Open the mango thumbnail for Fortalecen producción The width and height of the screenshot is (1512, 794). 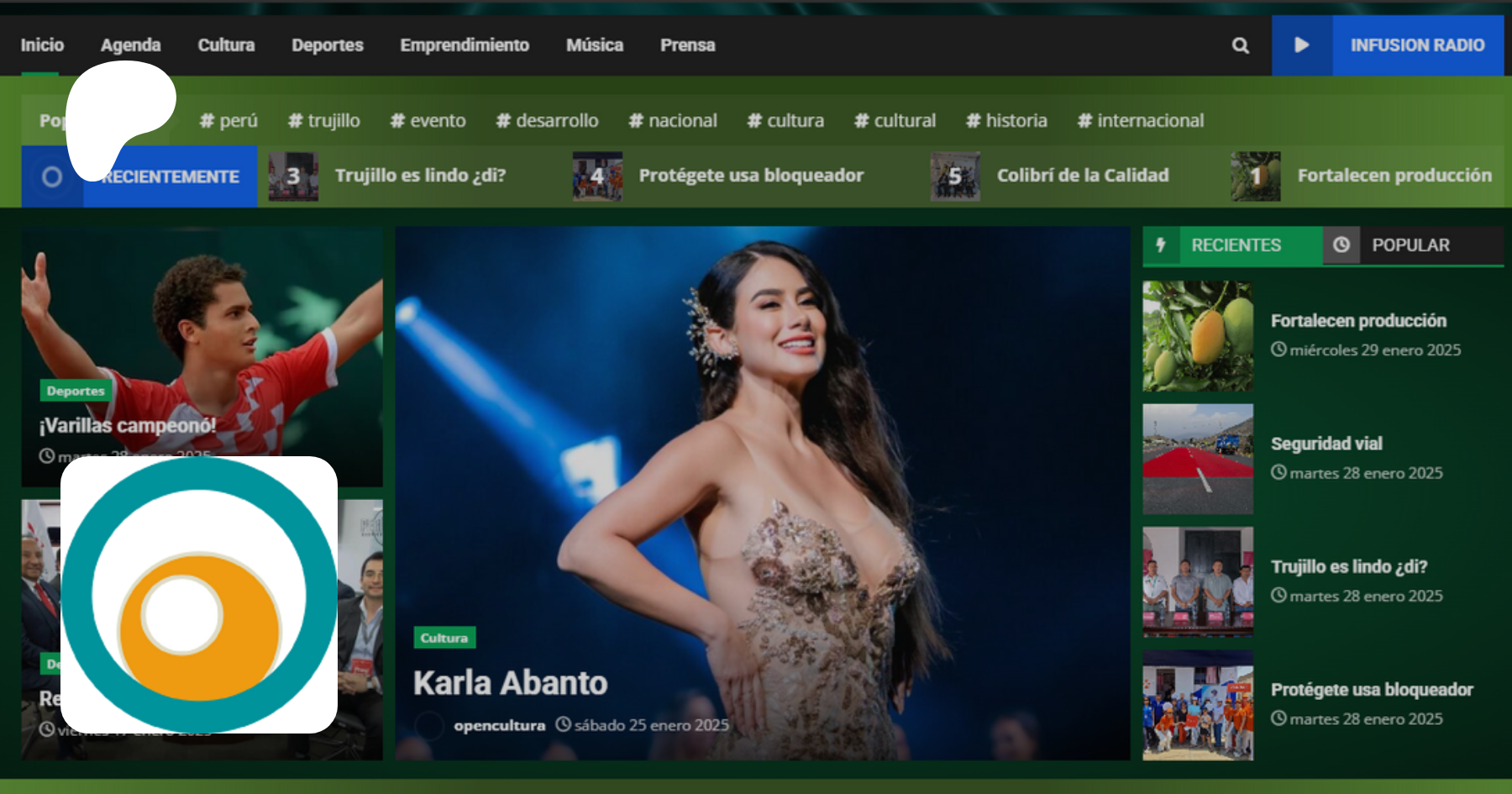[1198, 336]
